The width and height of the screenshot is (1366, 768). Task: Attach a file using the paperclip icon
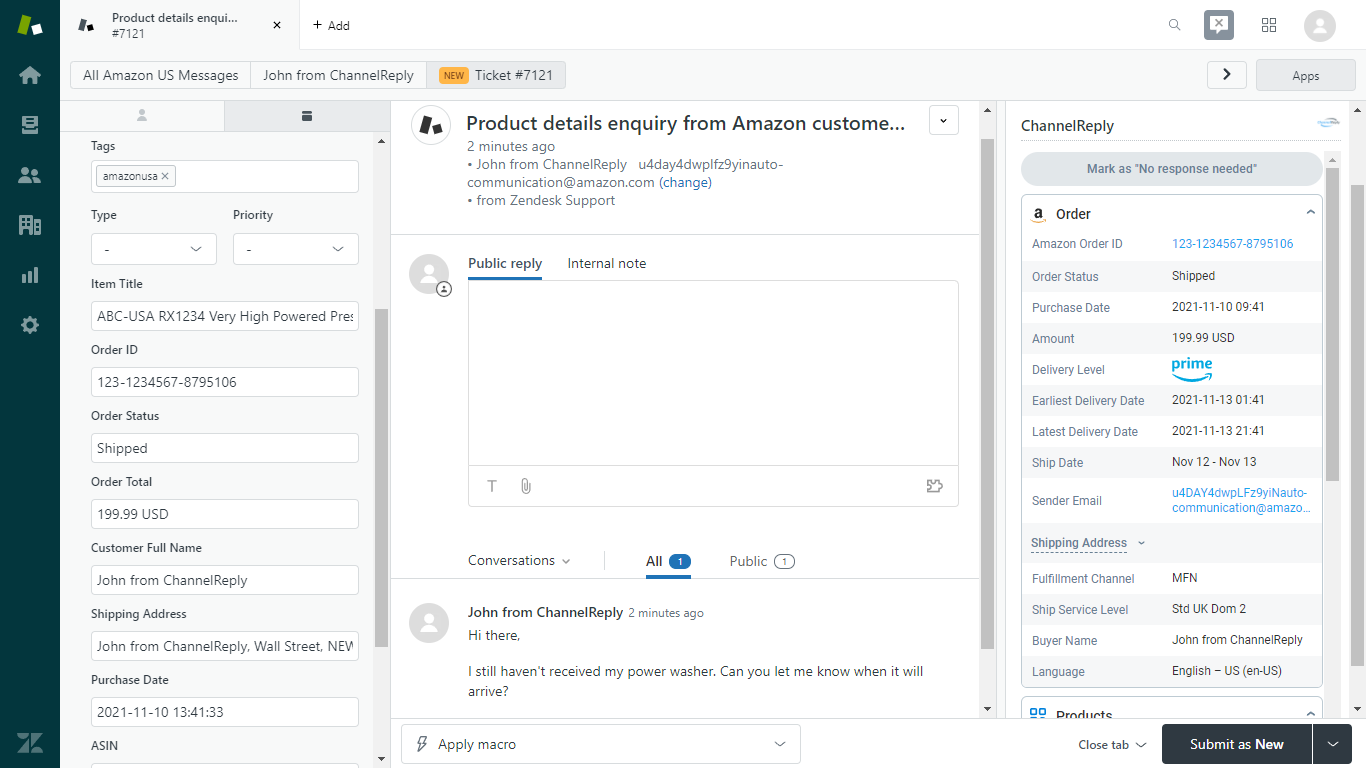[526, 486]
